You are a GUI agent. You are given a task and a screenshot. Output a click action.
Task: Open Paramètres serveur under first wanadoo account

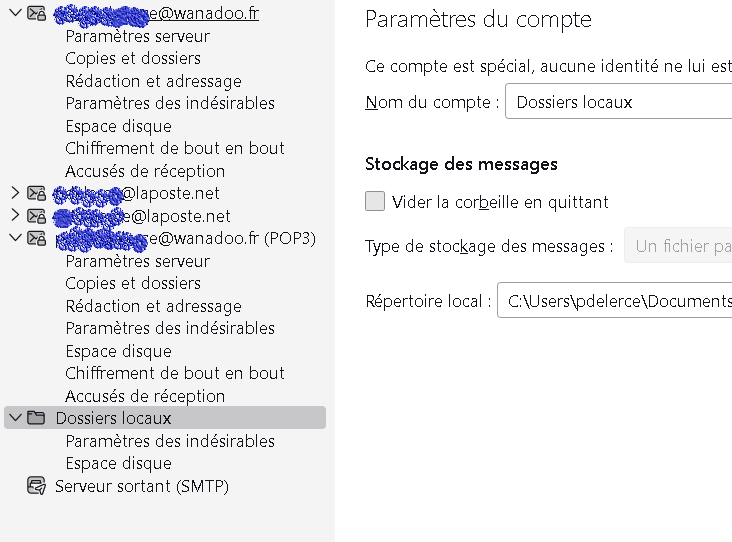pyautogui.click(x=137, y=36)
